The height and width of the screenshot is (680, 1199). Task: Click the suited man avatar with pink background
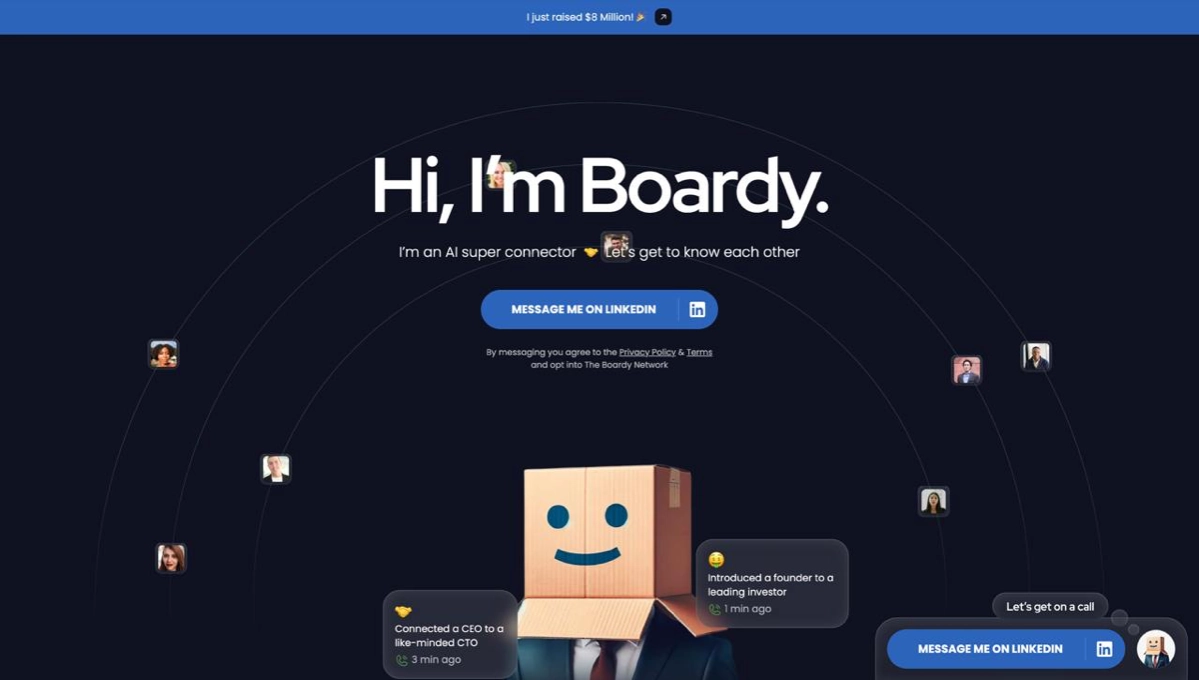point(966,370)
